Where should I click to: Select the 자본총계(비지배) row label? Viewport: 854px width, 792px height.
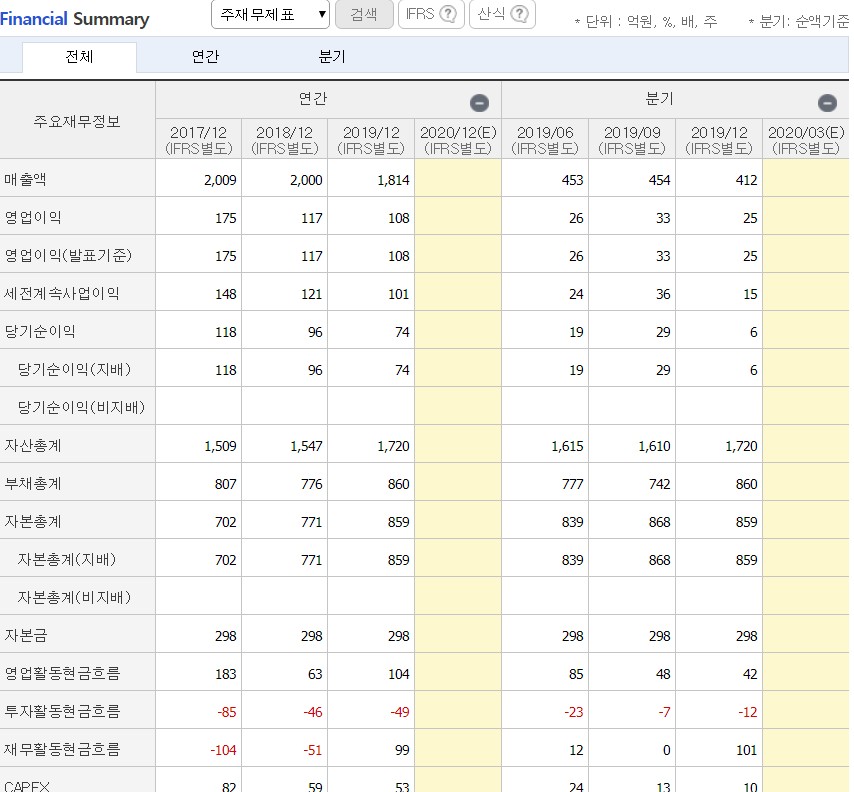pyautogui.click(x=75, y=598)
